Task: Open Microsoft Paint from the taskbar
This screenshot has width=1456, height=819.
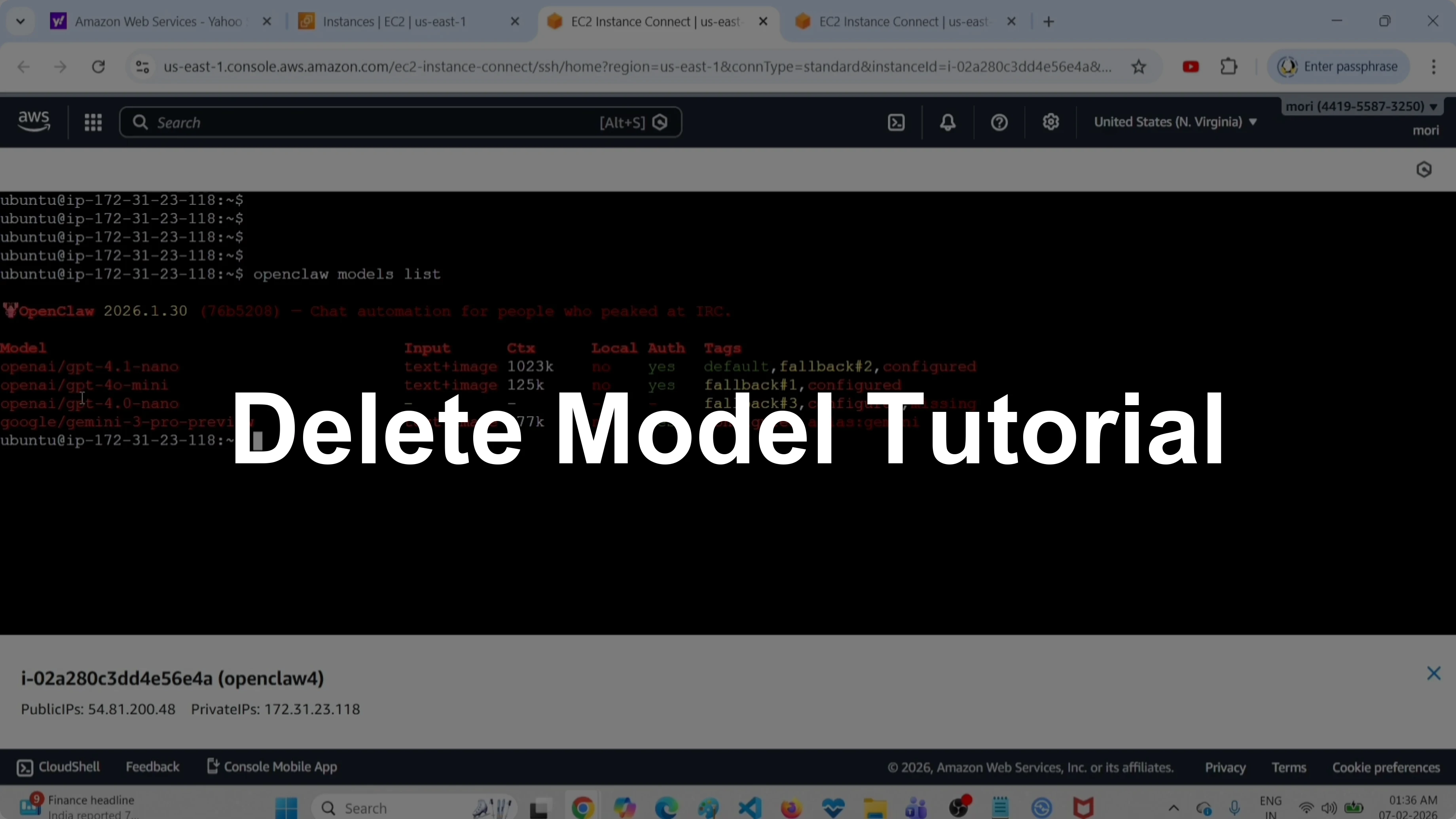Action: [709, 807]
